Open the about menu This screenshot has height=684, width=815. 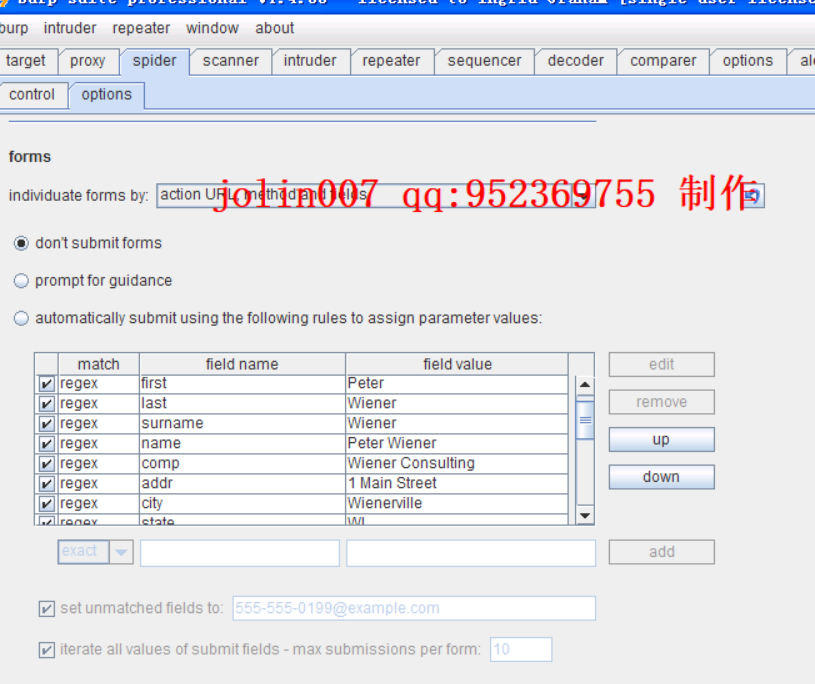(x=274, y=28)
